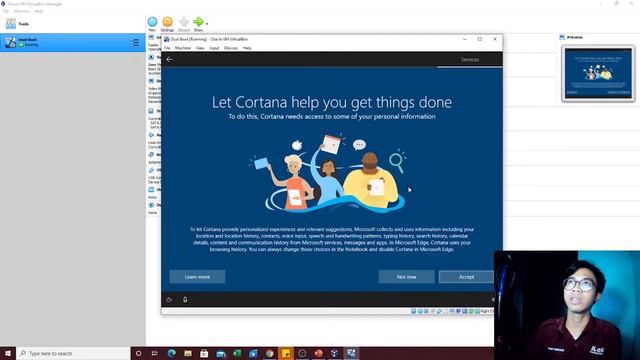Open the Dual Boot machine list menu icon
640x360 pixels.
click(x=135, y=42)
